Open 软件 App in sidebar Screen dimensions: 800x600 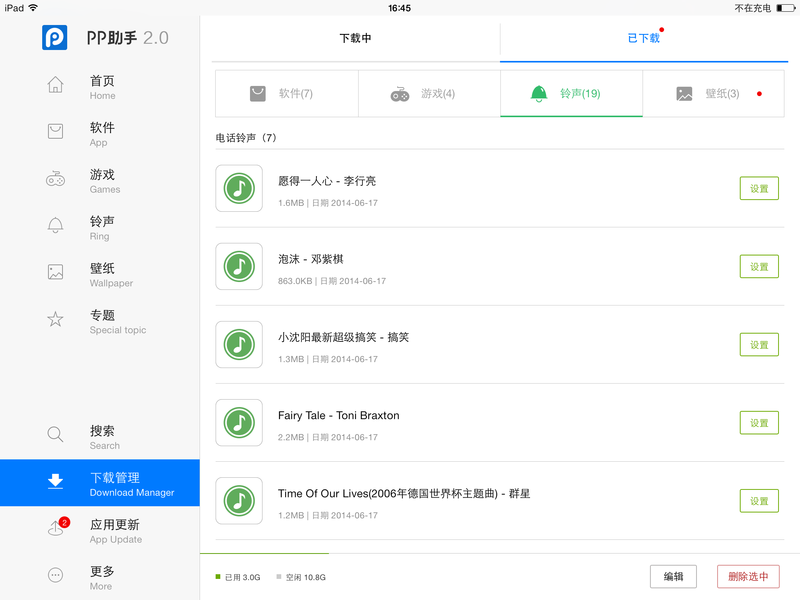pyautogui.click(x=100, y=134)
